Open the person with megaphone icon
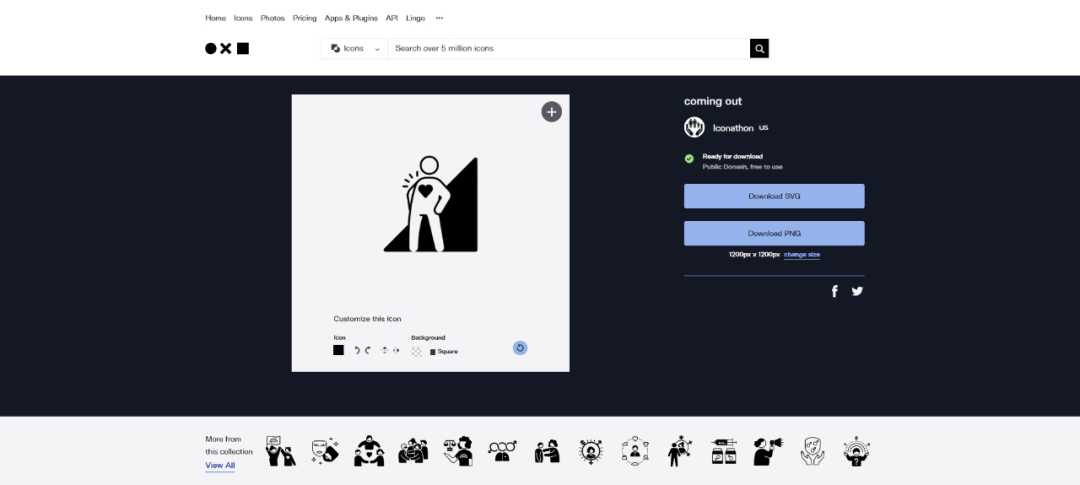1080x485 pixels. point(768,452)
